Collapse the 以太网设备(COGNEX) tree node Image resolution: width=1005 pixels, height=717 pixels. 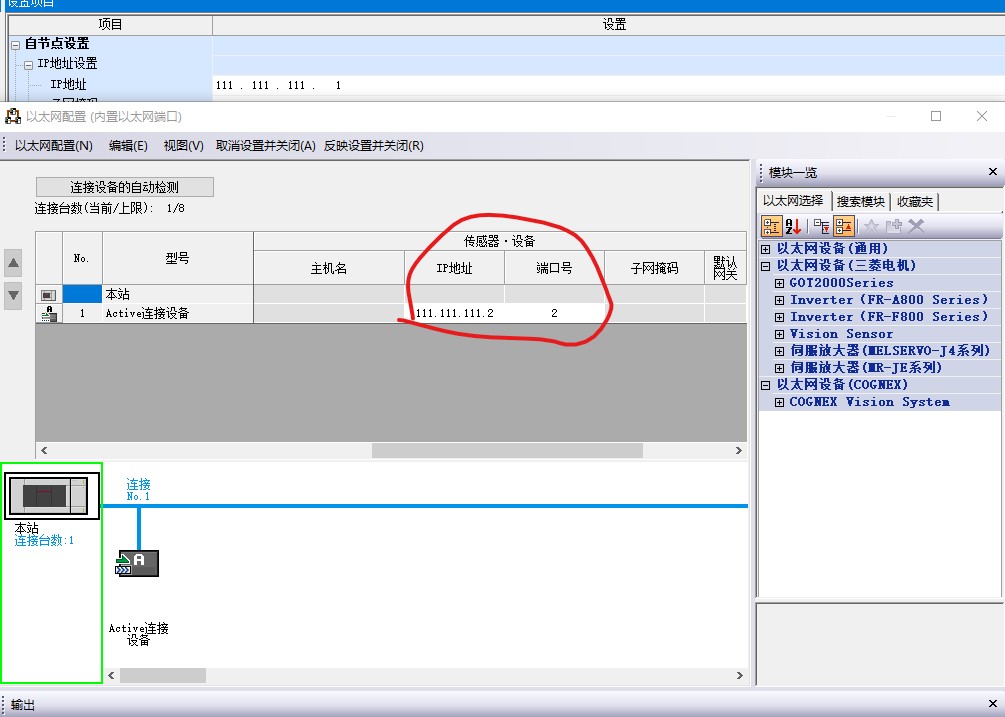coord(766,385)
